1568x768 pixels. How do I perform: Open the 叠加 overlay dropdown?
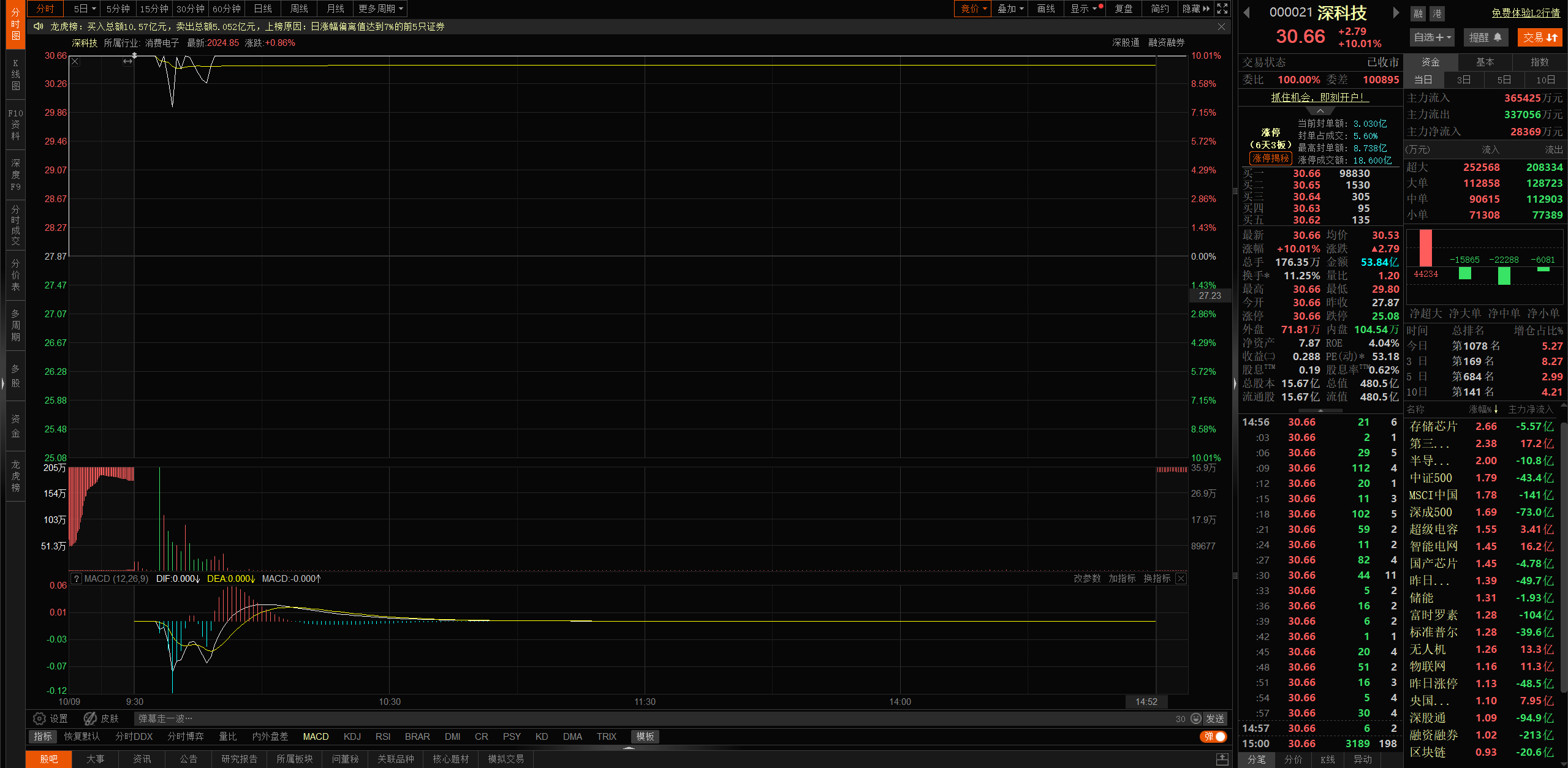click(x=1010, y=9)
